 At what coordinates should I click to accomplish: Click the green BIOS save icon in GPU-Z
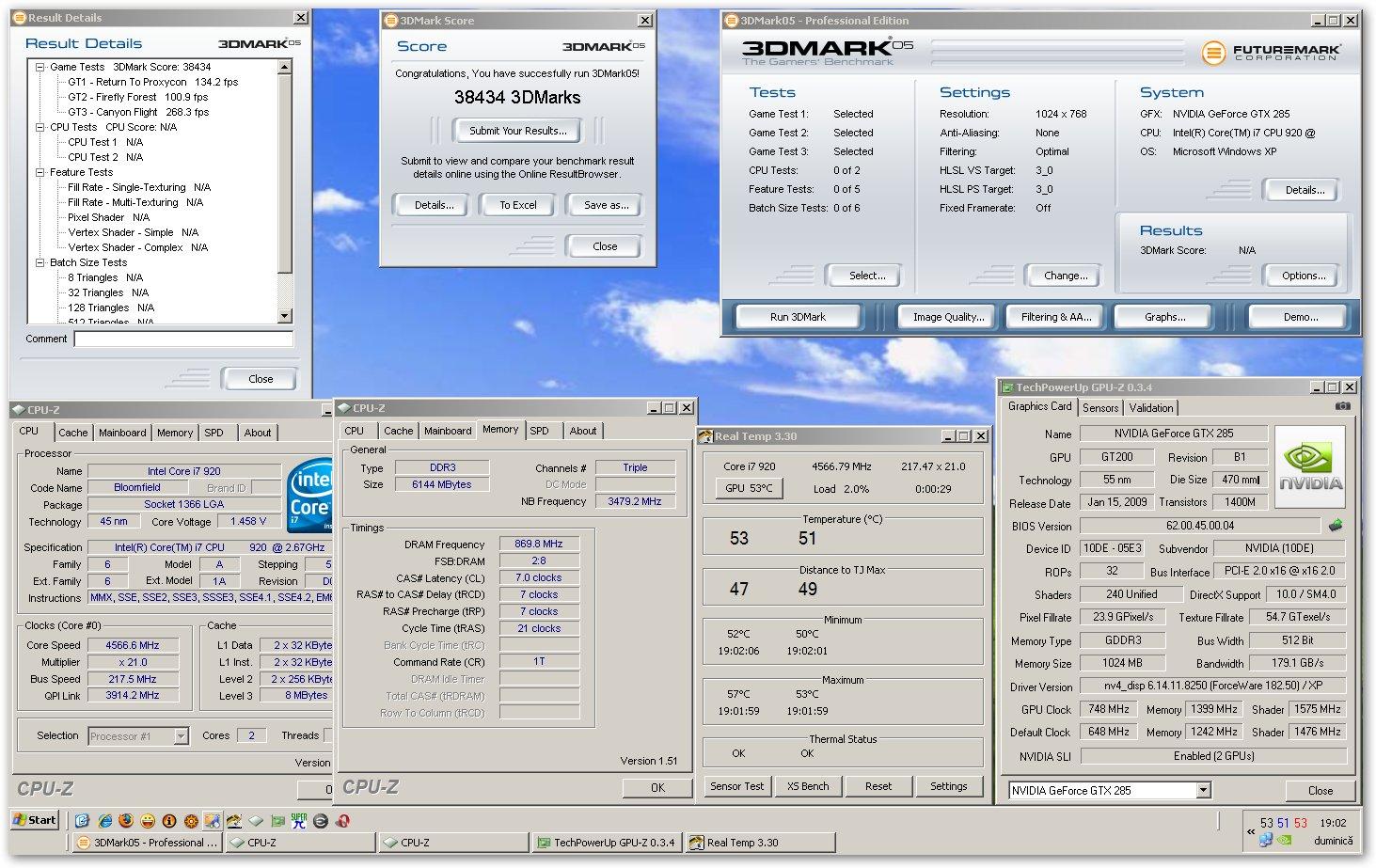[1335, 526]
